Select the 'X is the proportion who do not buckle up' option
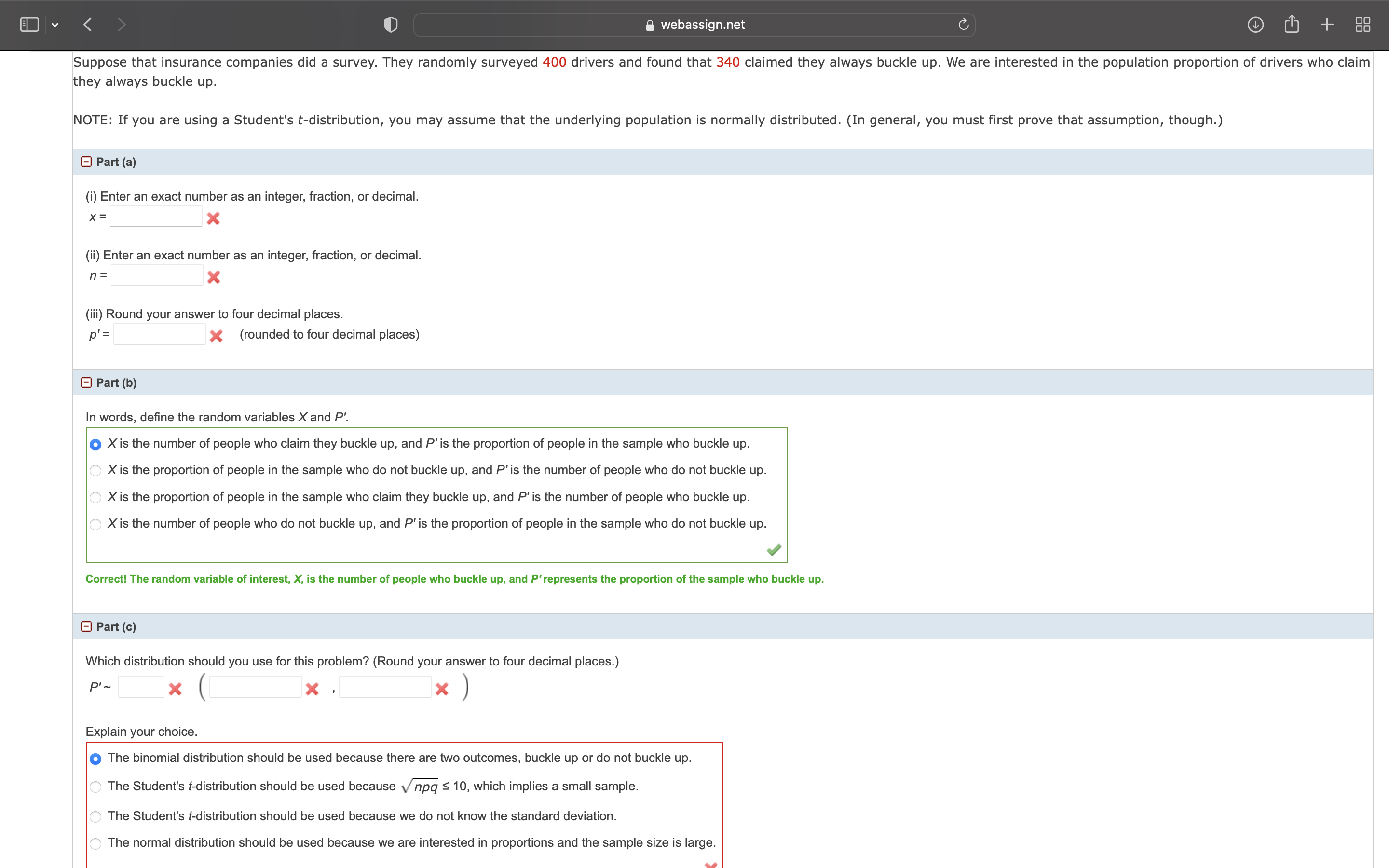 click(x=96, y=470)
